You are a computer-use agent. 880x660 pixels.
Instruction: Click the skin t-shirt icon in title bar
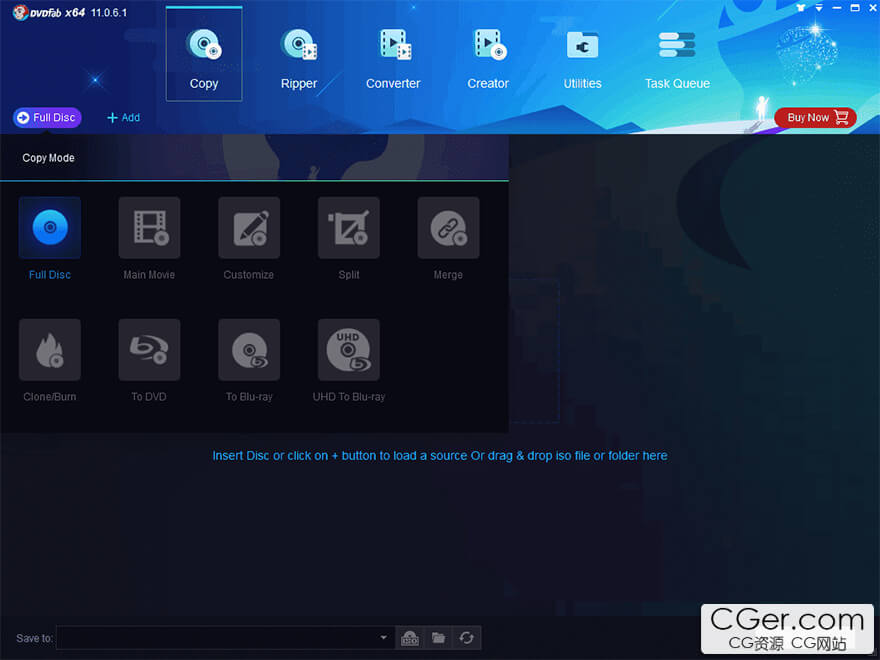click(801, 8)
